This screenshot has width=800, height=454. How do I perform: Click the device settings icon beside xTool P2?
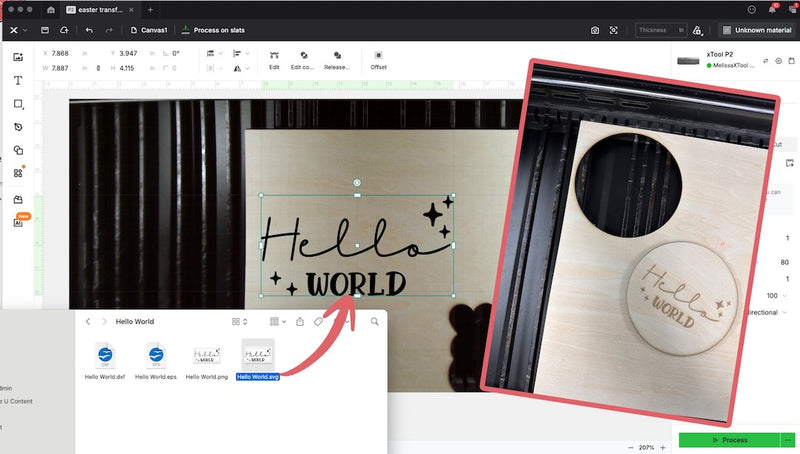779,61
